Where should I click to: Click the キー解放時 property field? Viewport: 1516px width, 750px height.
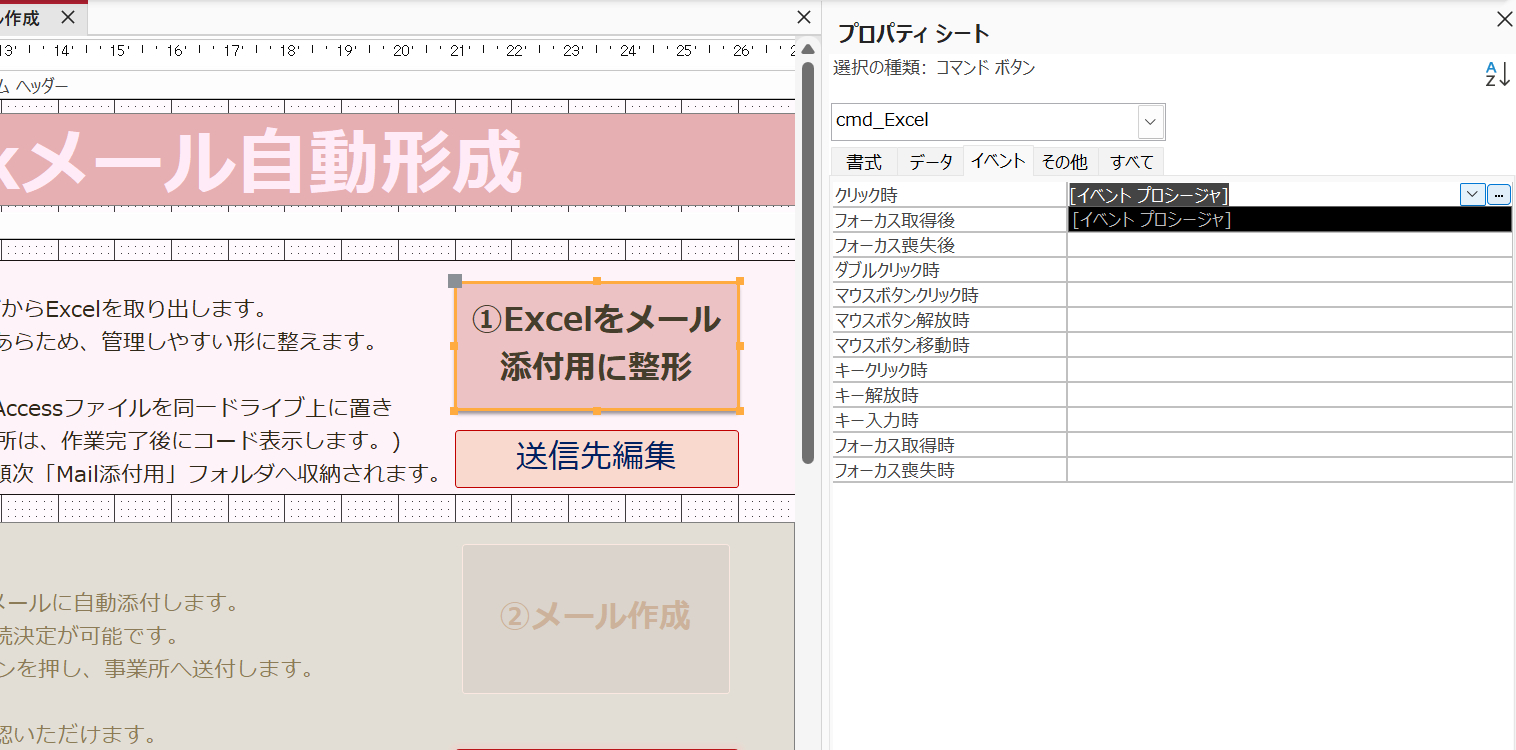[1289, 395]
